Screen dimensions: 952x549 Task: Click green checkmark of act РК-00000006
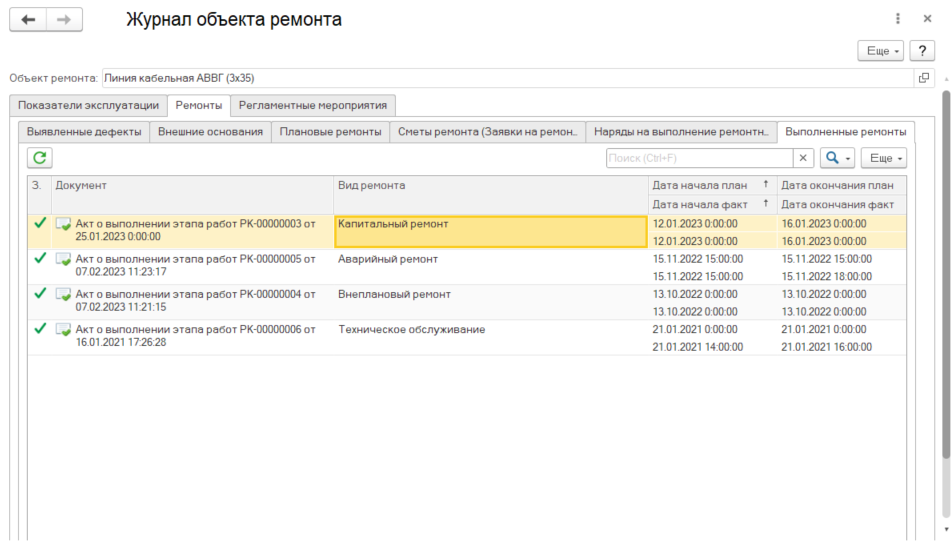click(x=40, y=329)
